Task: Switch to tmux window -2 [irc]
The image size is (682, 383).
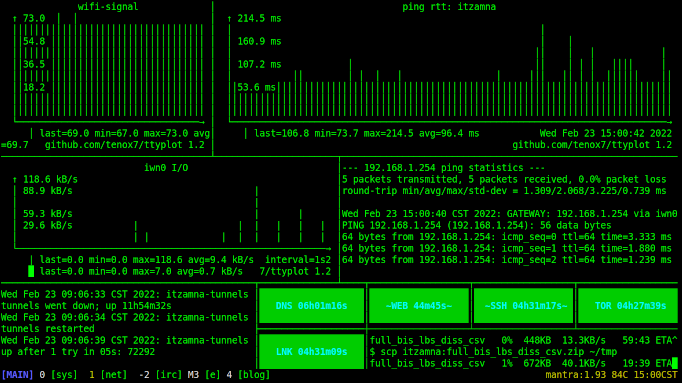Action: (x=161, y=375)
